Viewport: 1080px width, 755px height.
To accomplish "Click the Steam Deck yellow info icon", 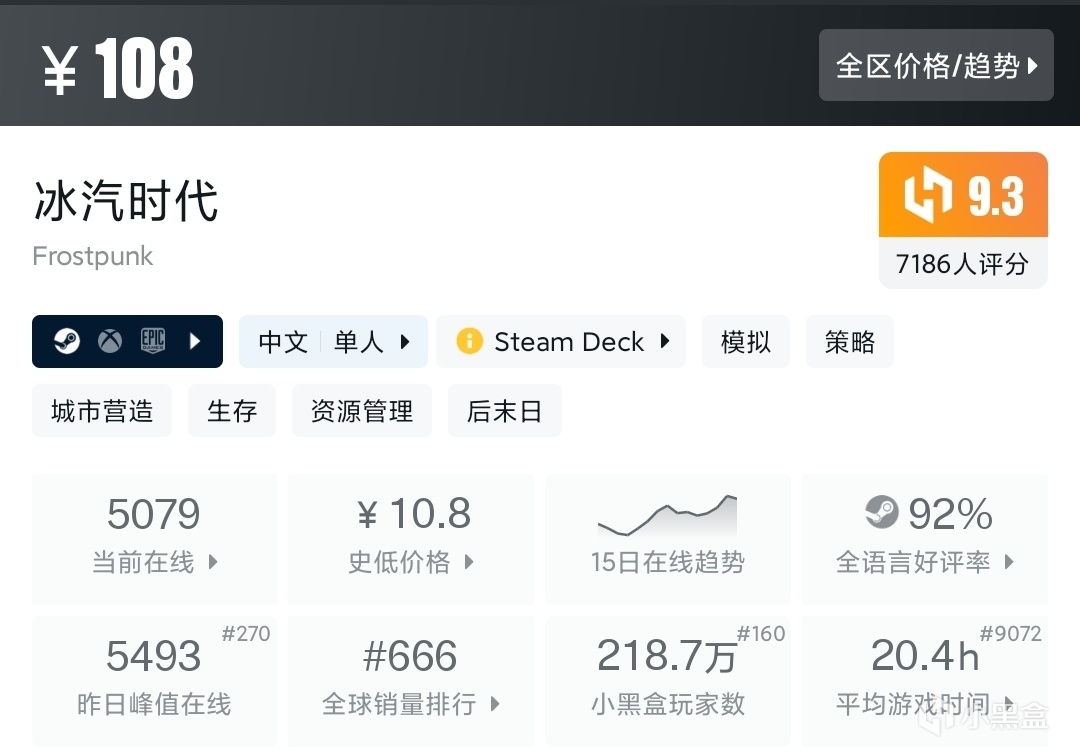I will tap(469, 342).
